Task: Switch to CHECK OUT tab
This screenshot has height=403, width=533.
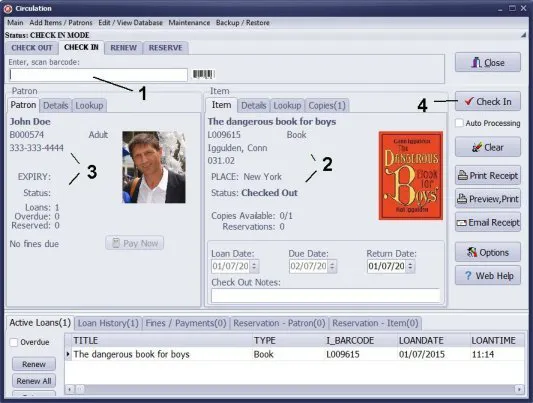Action: click(x=32, y=48)
